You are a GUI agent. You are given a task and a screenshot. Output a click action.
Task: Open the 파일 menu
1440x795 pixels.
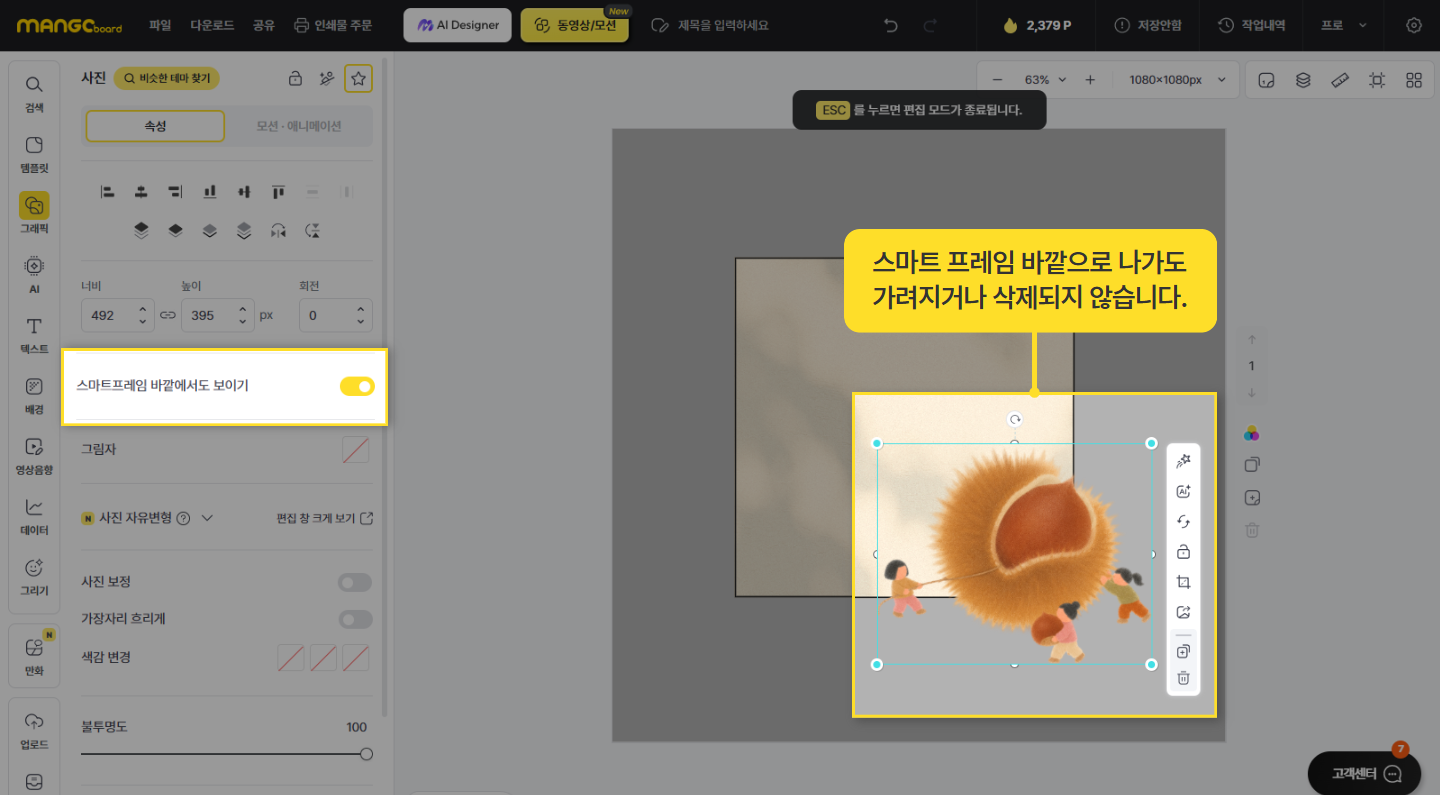pos(160,25)
